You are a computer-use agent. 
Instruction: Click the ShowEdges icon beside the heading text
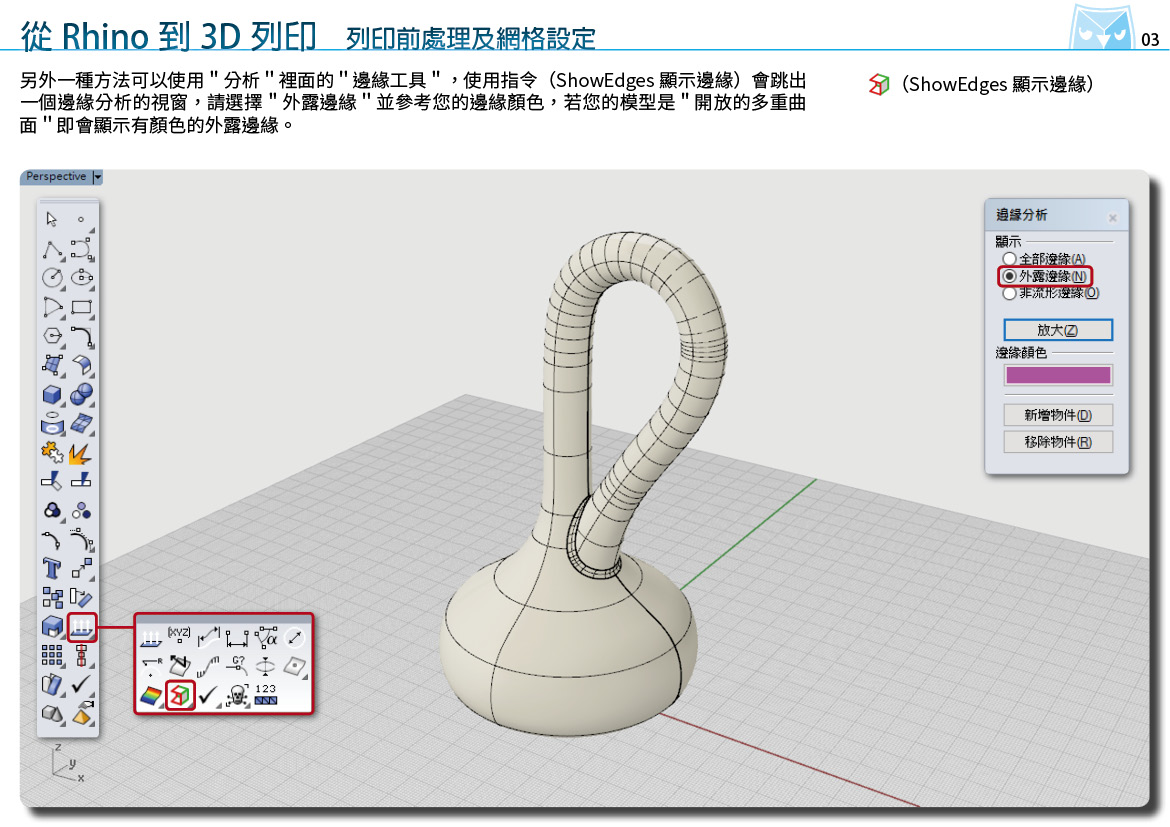880,84
